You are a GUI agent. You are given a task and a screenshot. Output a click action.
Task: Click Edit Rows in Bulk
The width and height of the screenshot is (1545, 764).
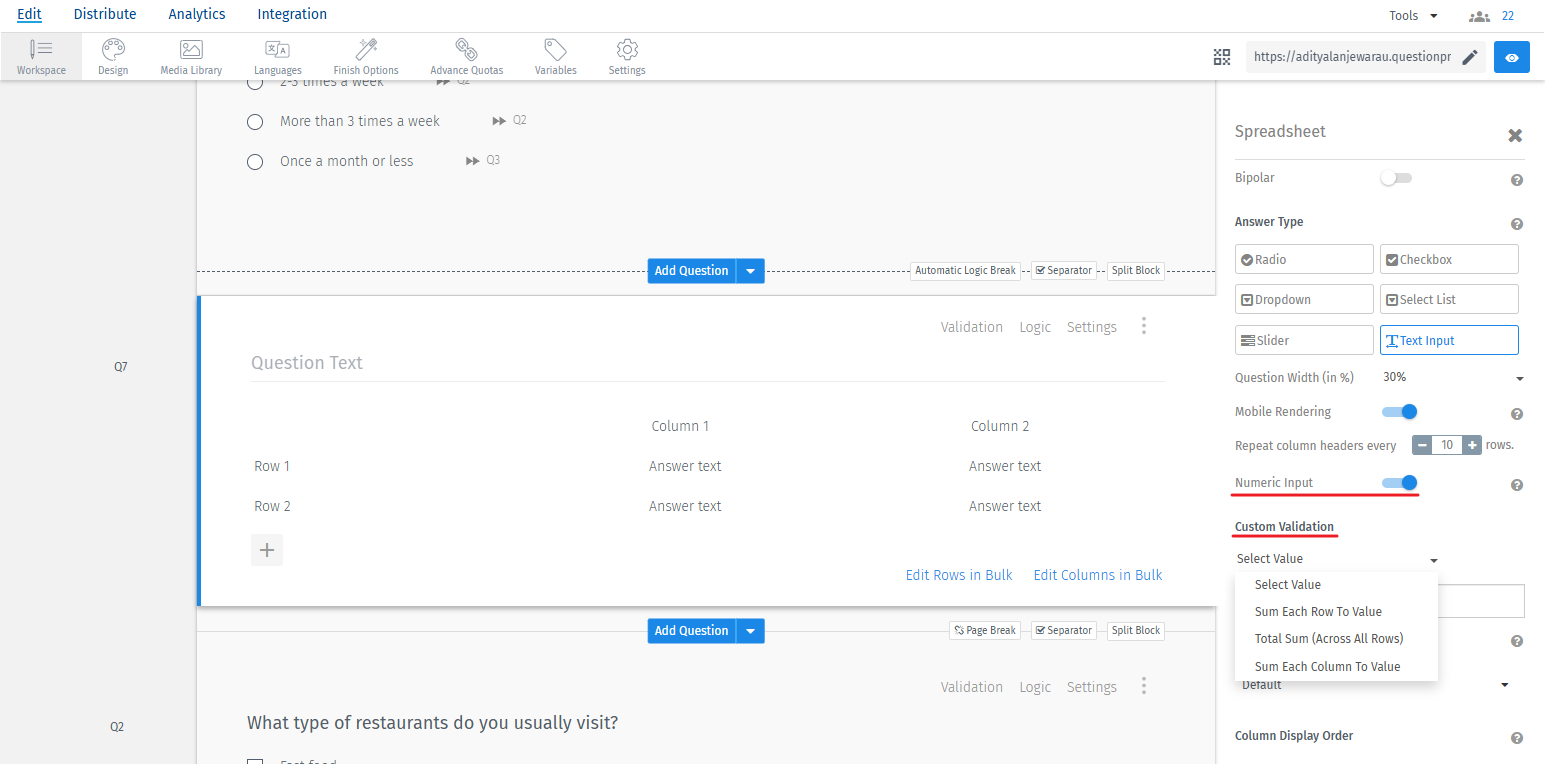pos(958,575)
